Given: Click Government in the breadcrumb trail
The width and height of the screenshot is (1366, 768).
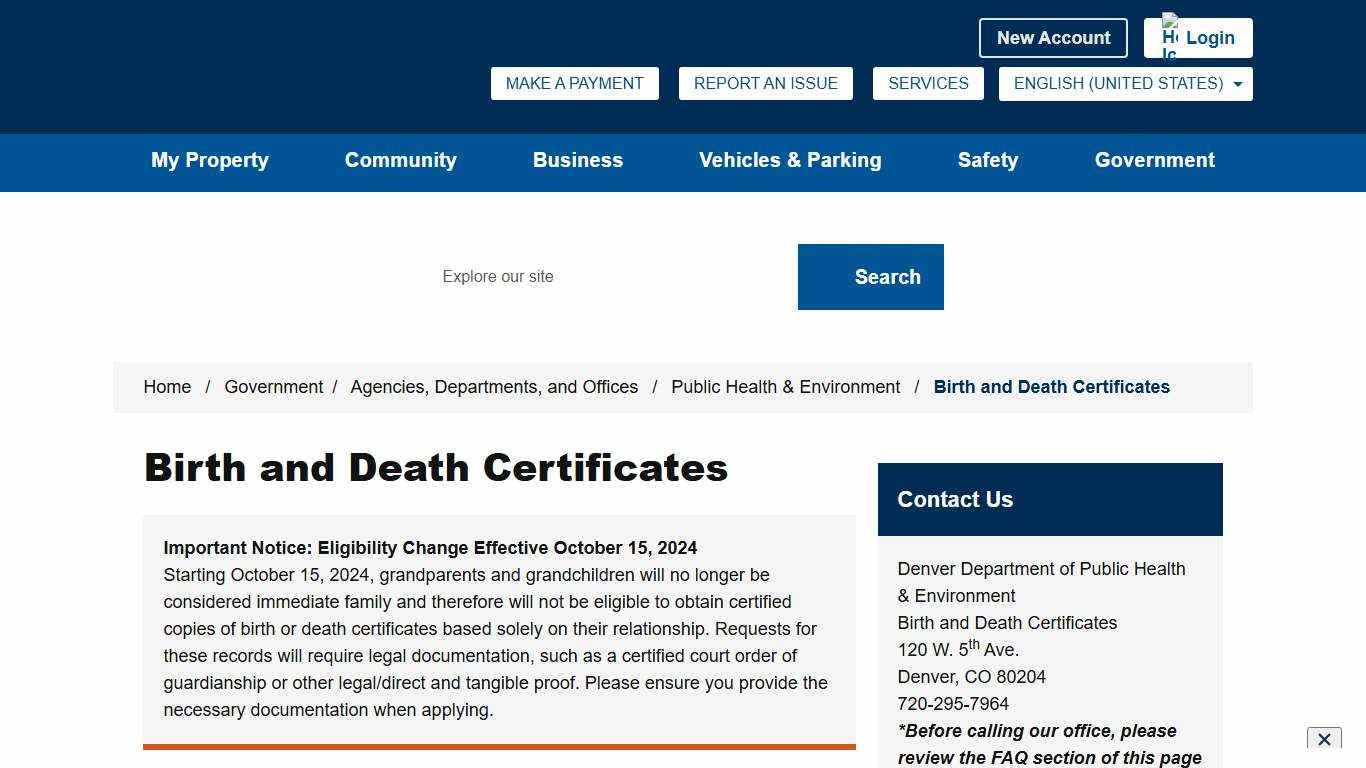Looking at the screenshot, I should (x=273, y=387).
